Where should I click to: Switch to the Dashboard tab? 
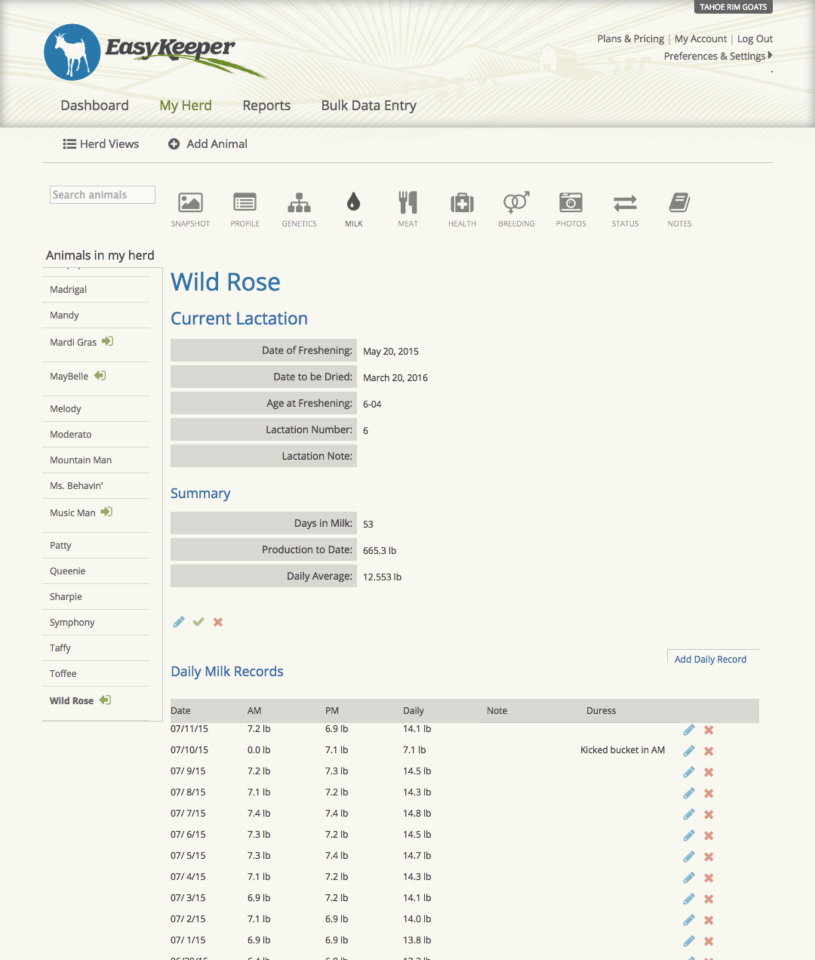point(94,105)
